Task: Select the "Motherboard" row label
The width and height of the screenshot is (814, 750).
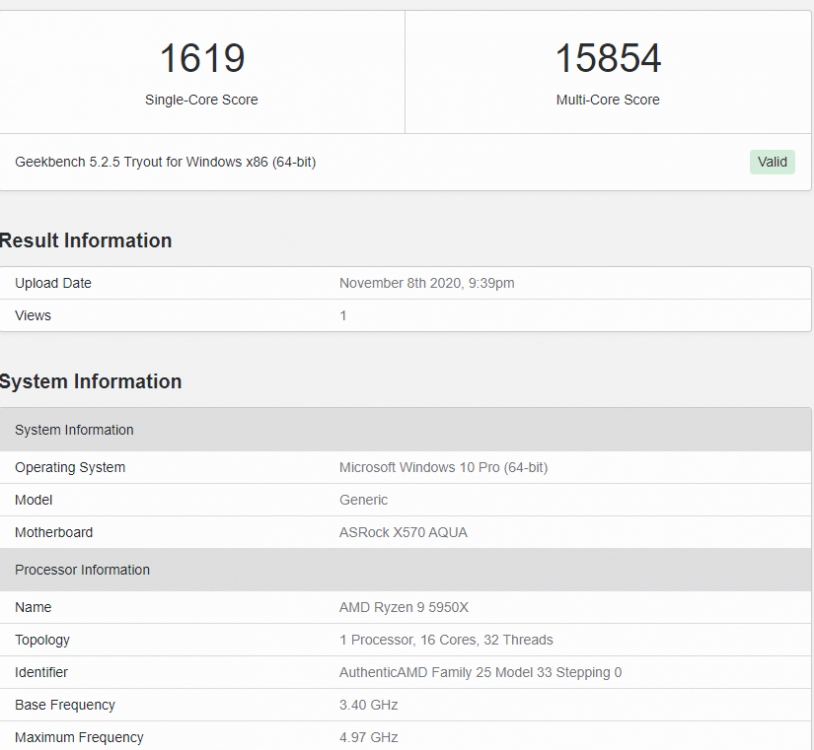Action: pos(54,533)
